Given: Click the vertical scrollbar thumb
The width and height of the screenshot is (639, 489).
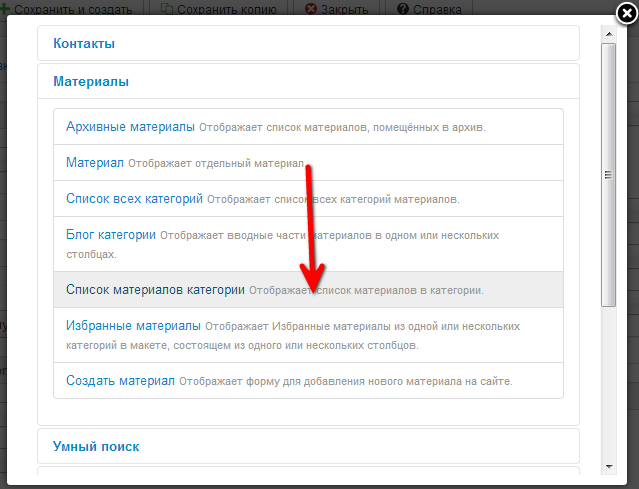Looking at the screenshot, I should (x=607, y=170).
